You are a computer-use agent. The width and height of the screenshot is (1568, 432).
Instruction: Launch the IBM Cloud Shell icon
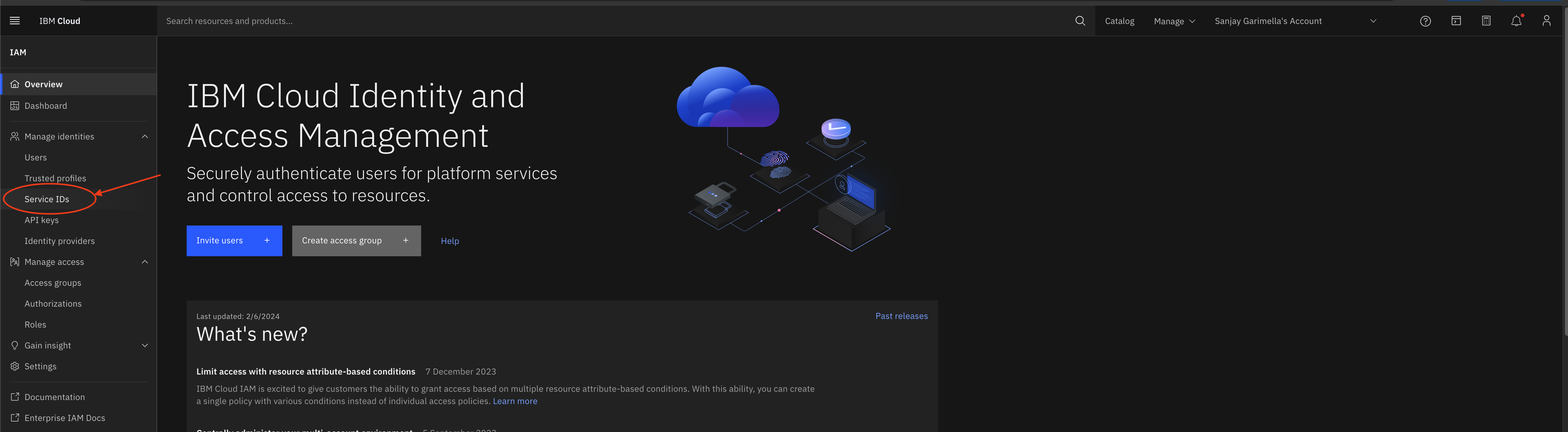tap(1455, 21)
